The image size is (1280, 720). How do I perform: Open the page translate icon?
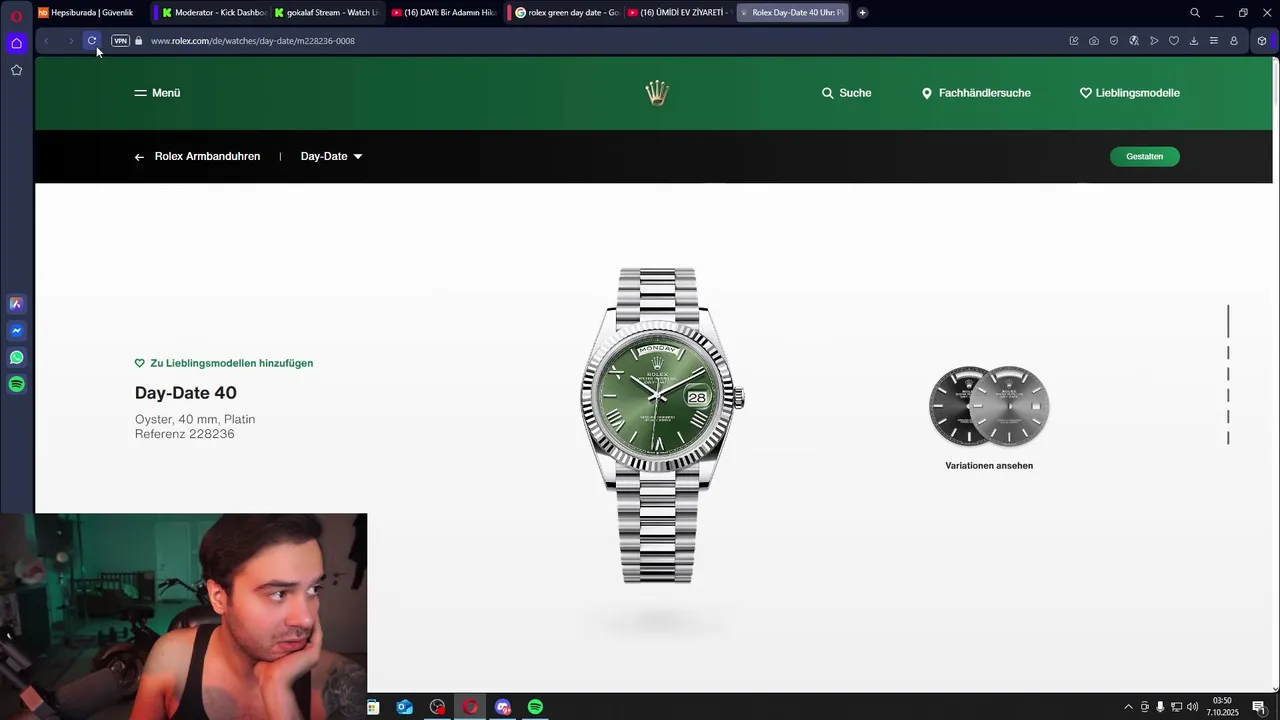pyautogui.click(x=1134, y=41)
